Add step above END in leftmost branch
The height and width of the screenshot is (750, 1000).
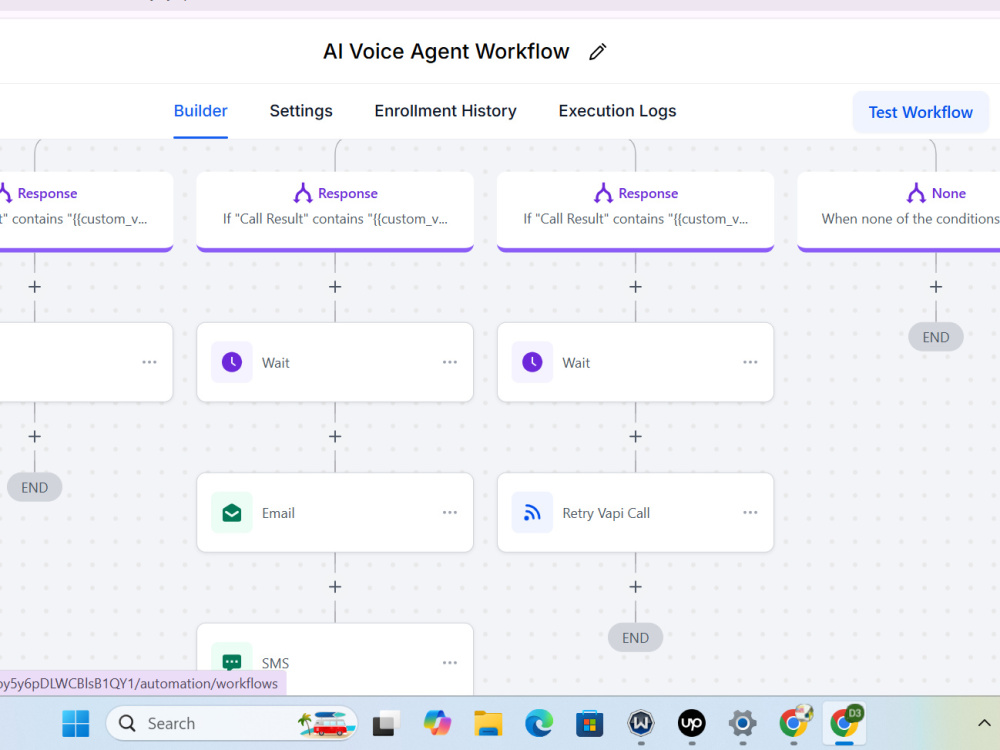tap(34, 437)
